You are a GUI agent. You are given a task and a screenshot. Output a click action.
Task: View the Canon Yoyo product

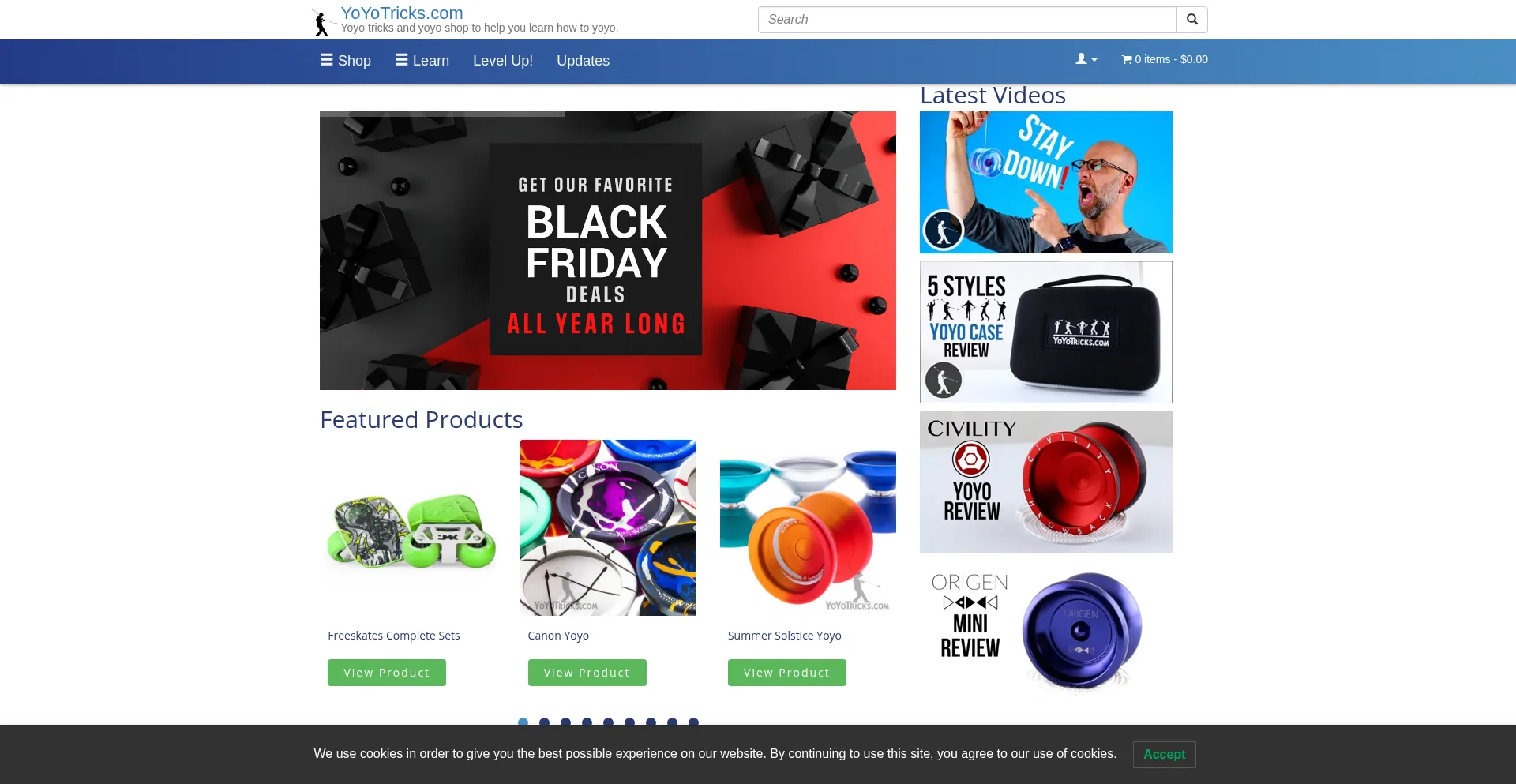[587, 673]
